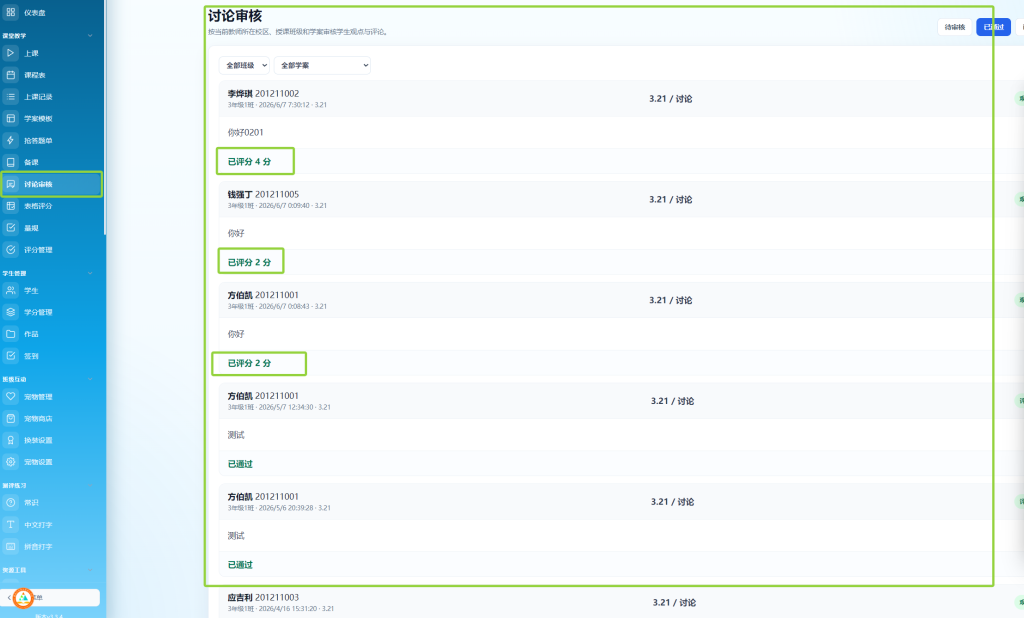Click the 学分管理 layers icon

click(x=10, y=312)
